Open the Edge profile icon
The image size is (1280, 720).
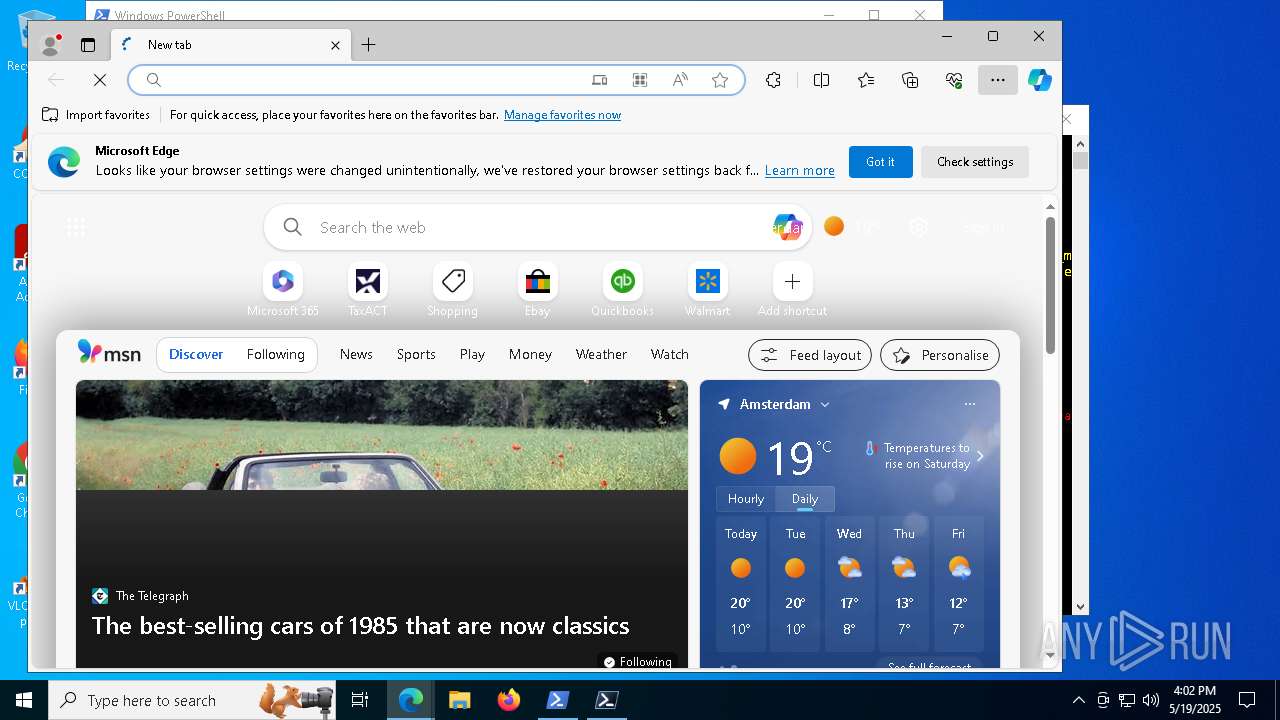[50, 45]
